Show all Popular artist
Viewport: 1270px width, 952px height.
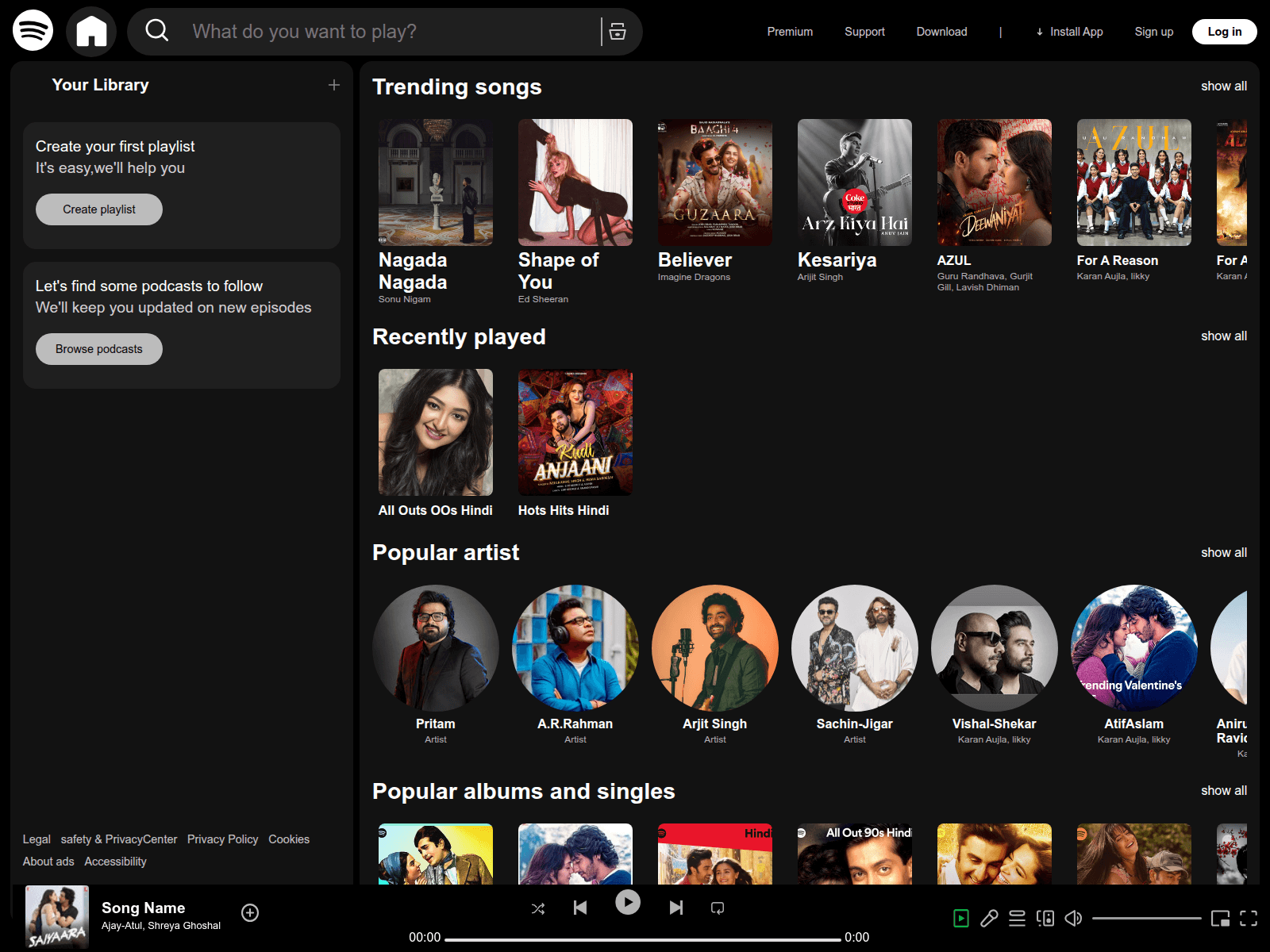(x=1224, y=552)
